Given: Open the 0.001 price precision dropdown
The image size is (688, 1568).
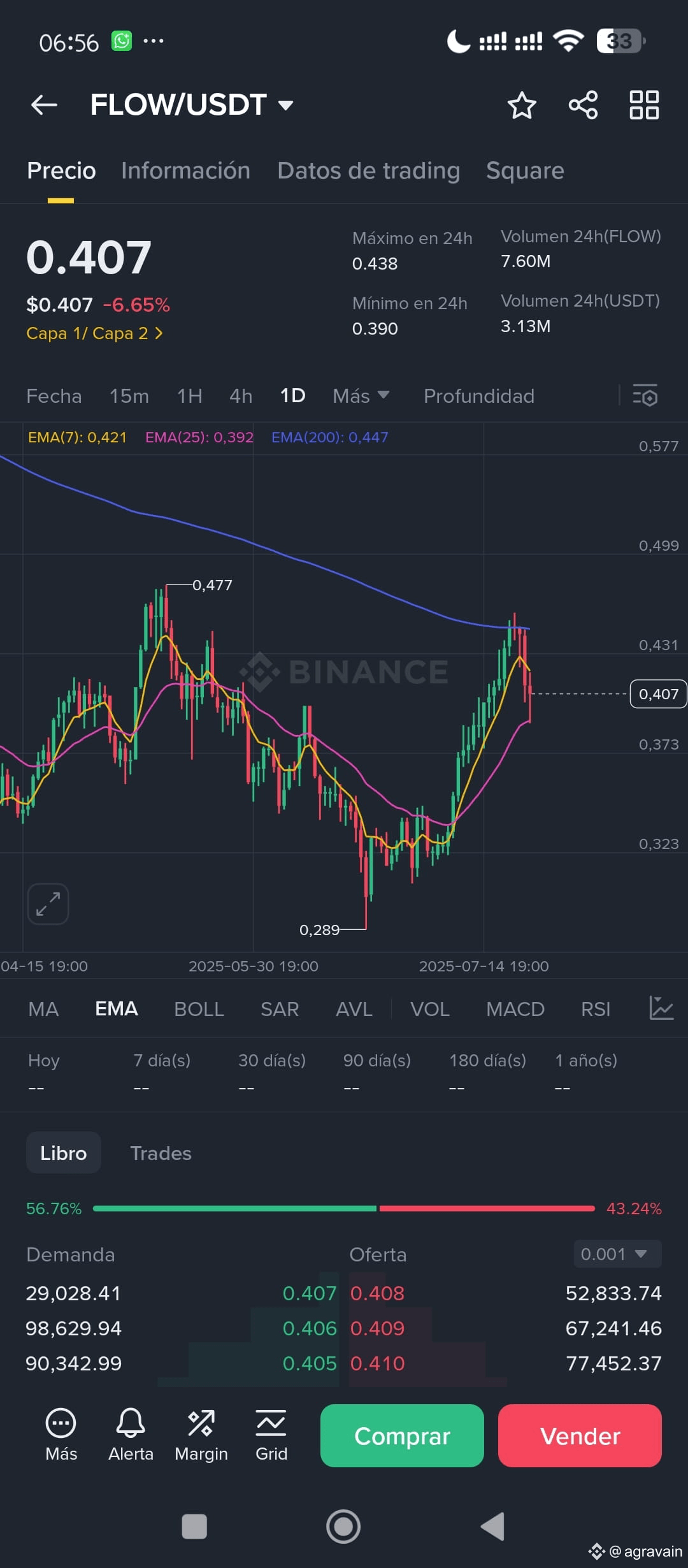Looking at the screenshot, I should [617, 1254].
